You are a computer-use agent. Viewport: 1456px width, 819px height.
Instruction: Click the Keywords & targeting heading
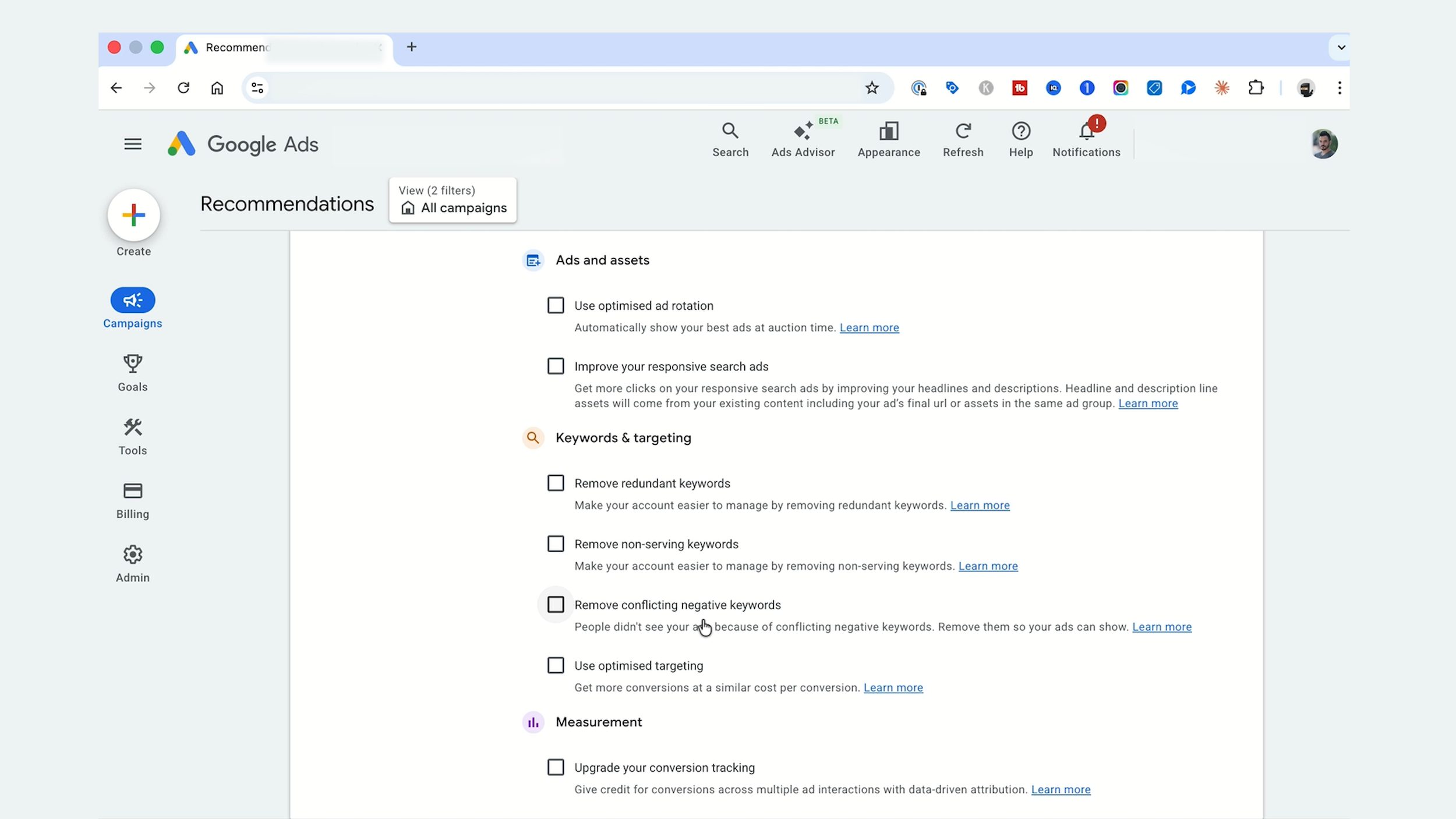623,438
